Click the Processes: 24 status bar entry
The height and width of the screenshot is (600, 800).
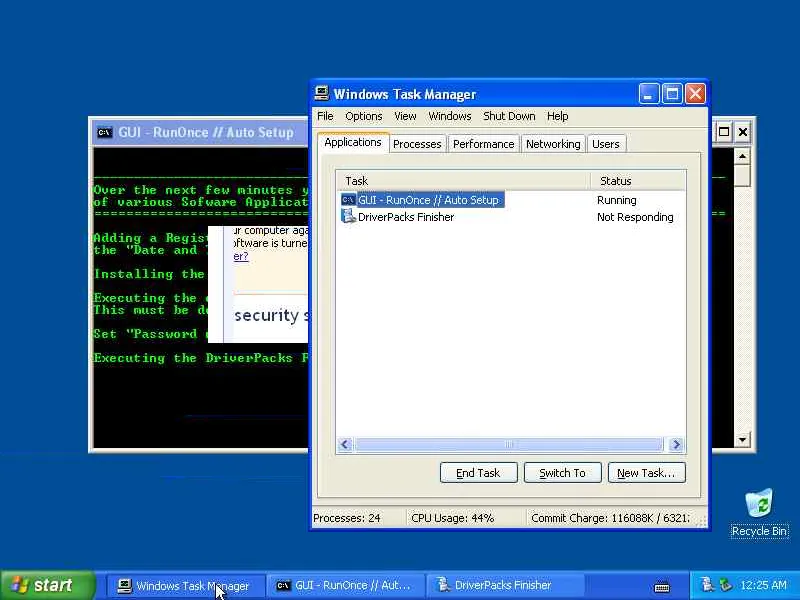pyautogui.click(x=347, y=518)
